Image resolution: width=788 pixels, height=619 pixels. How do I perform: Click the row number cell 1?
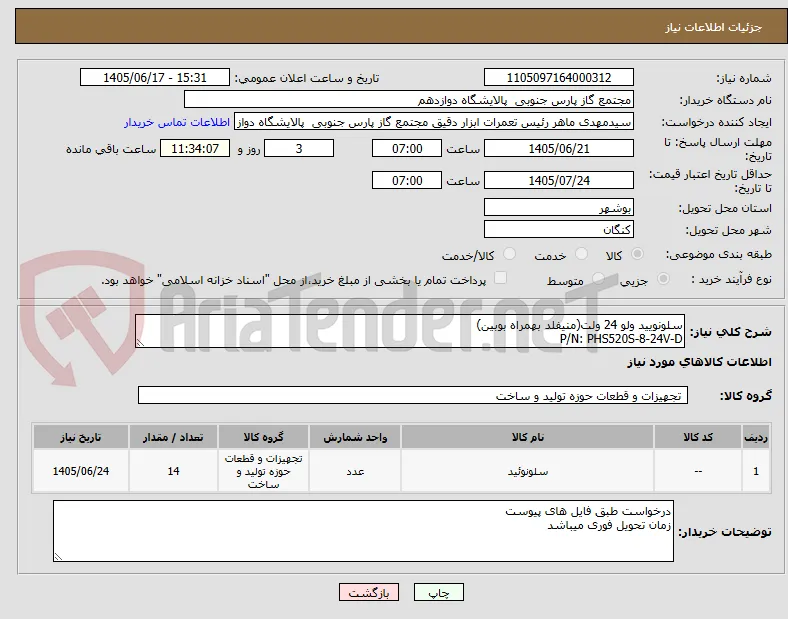(x=756, y=471)
